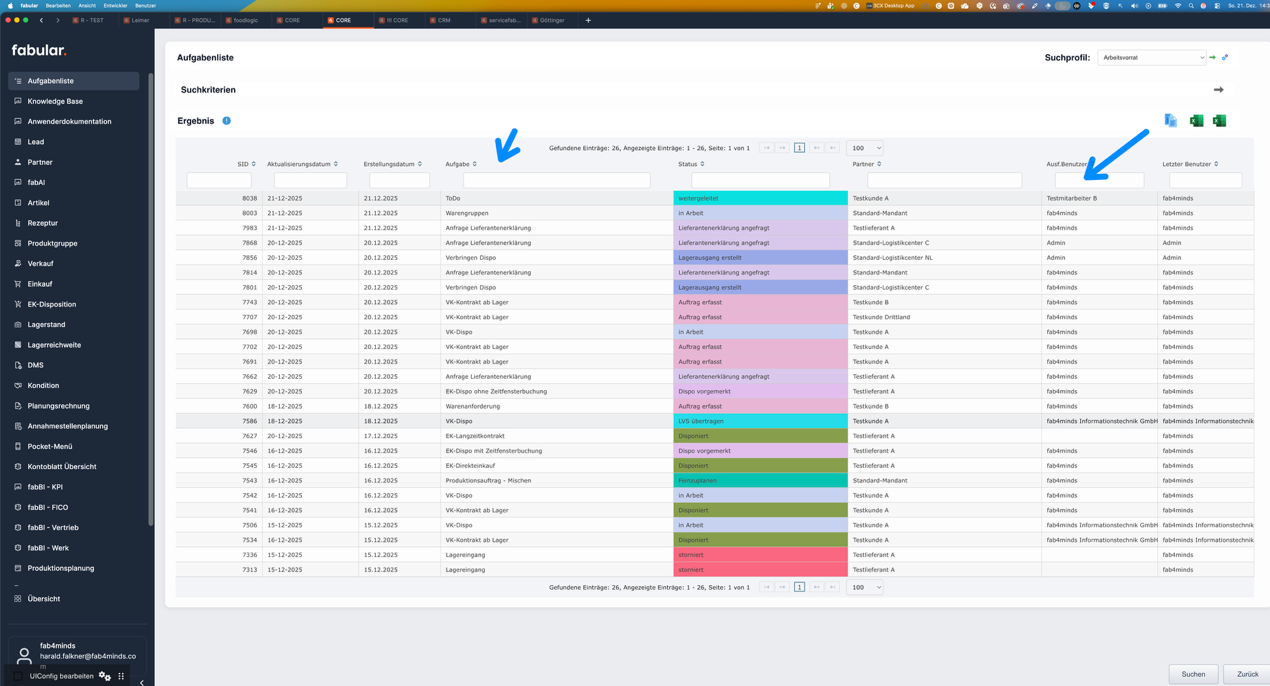The image size is (1270, 686).
Task: Click the Zurück button
Action: click(x=1247, y=674)
